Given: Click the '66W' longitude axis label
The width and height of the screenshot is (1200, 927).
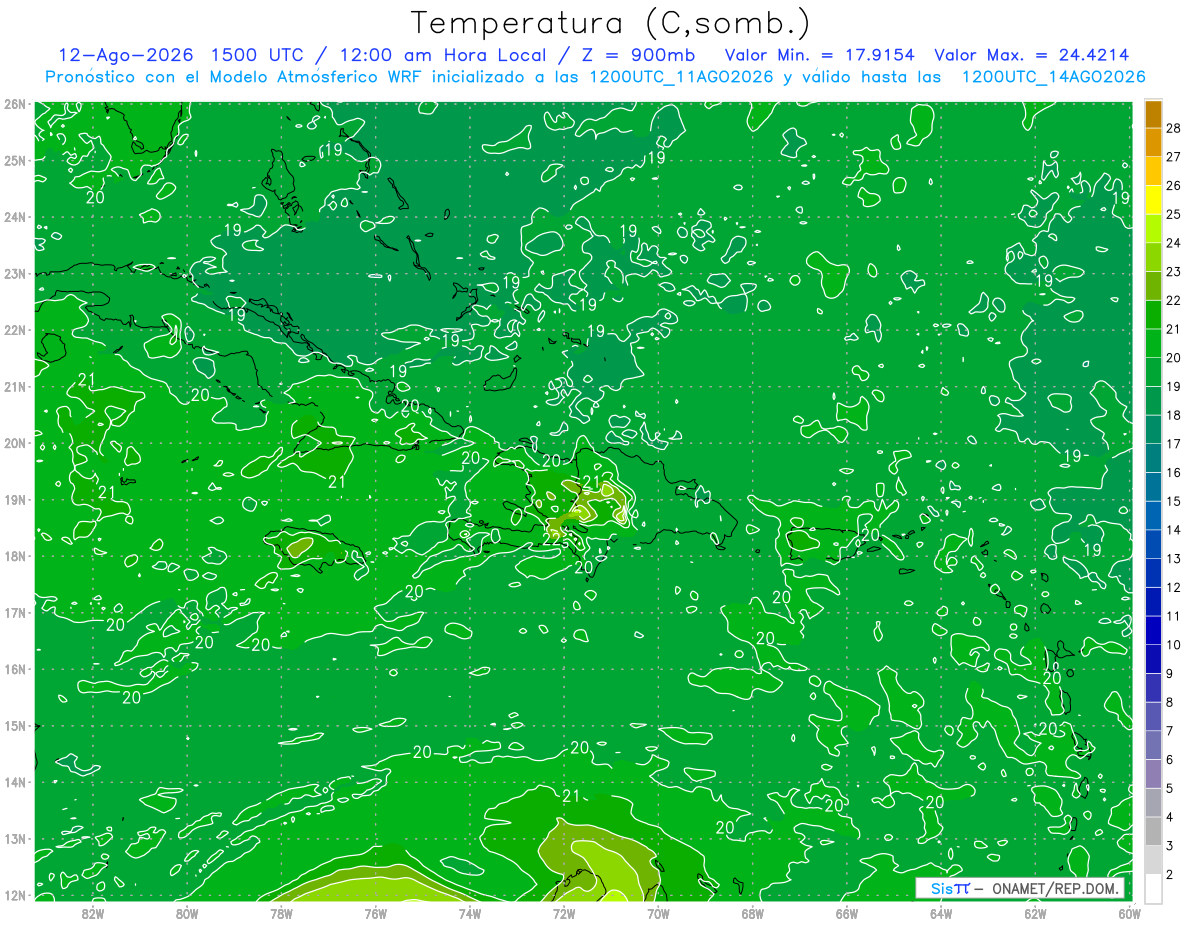Looking at the screenshot, I should click(x=846, y=912).
